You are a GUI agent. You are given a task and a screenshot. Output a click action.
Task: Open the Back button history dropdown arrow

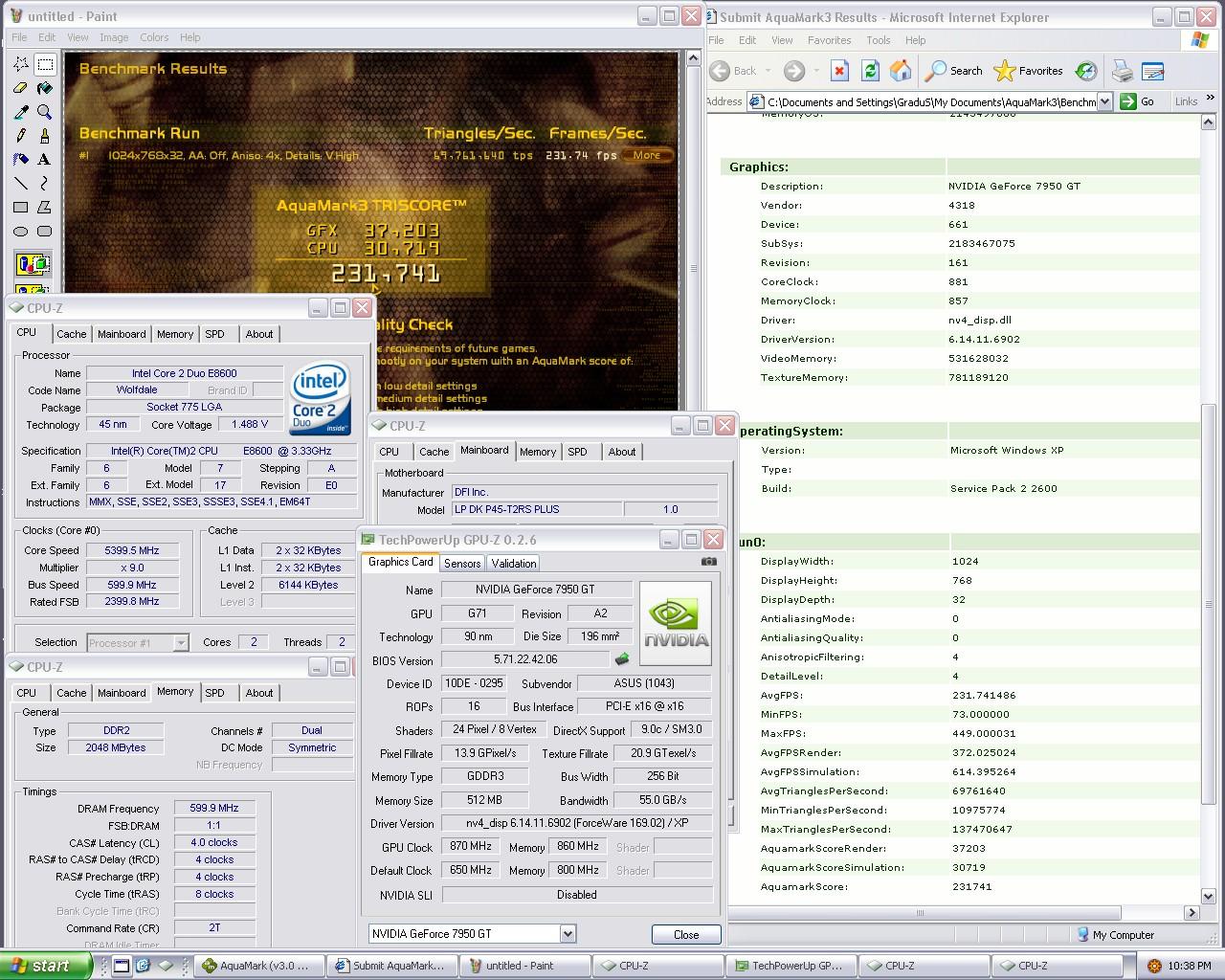[767, 71]
